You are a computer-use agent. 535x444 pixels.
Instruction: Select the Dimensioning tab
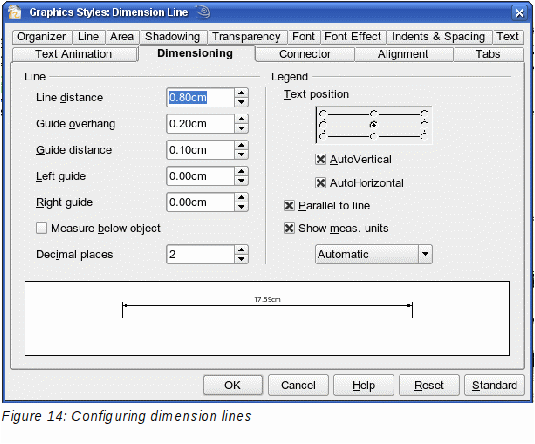point(195,54)
